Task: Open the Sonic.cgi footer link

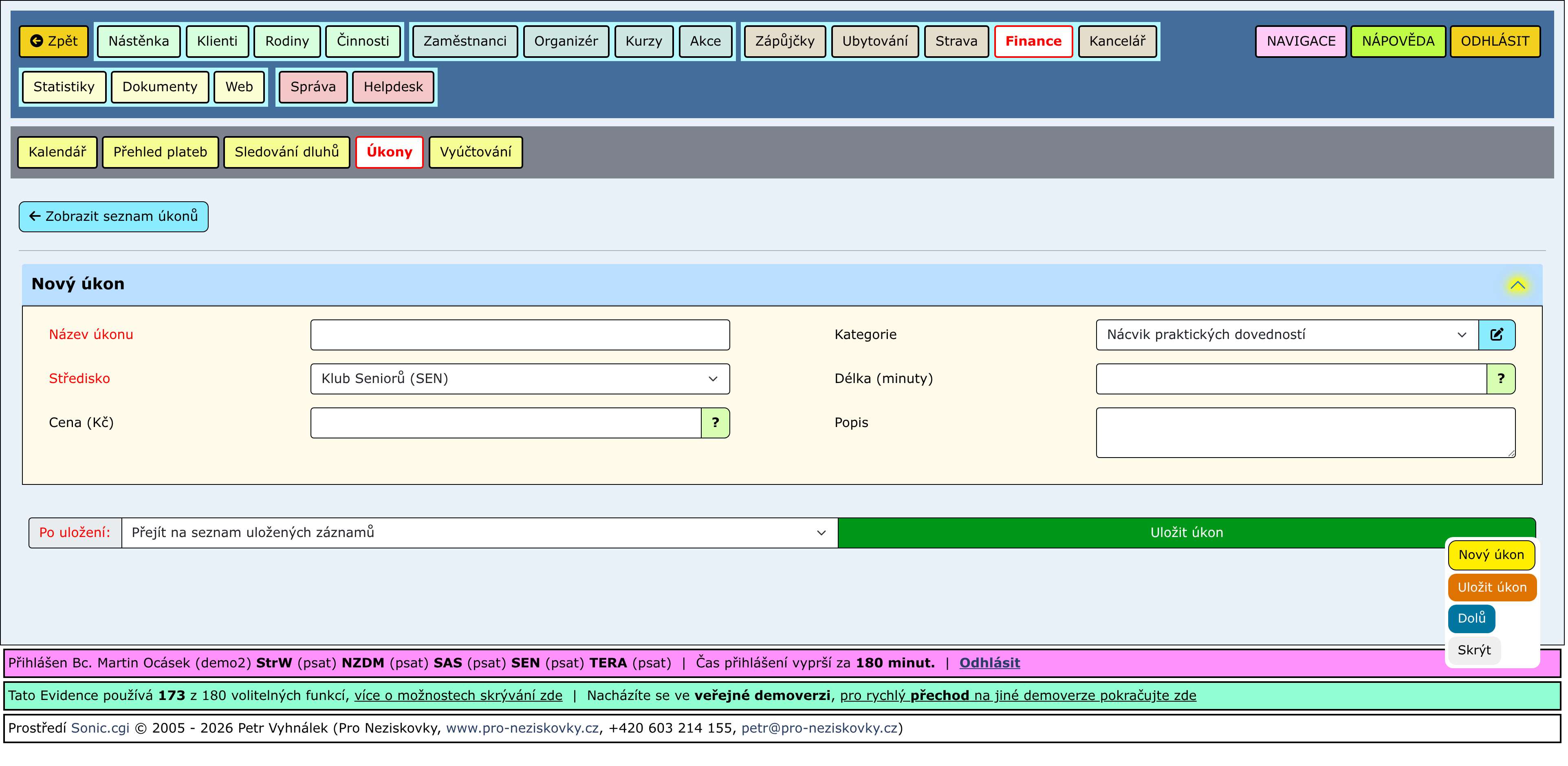Action: (100, 728)
